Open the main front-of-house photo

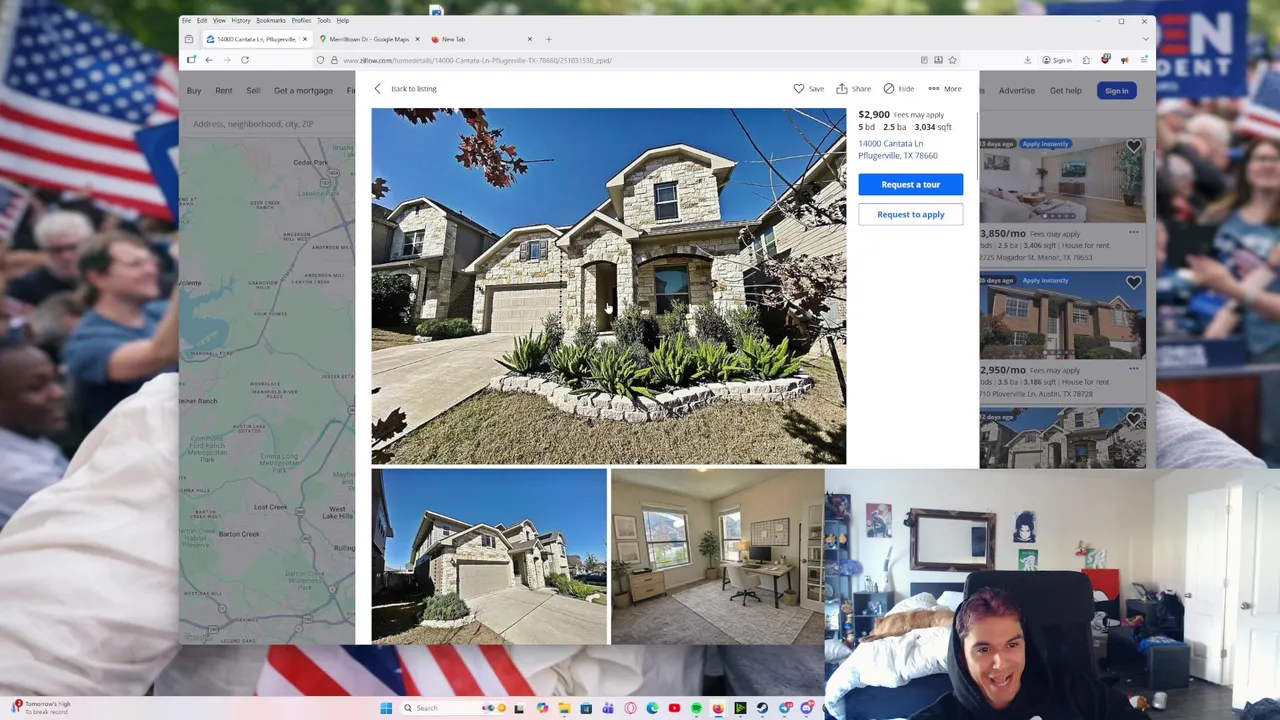pyautogui.click(x=608, y=286)
